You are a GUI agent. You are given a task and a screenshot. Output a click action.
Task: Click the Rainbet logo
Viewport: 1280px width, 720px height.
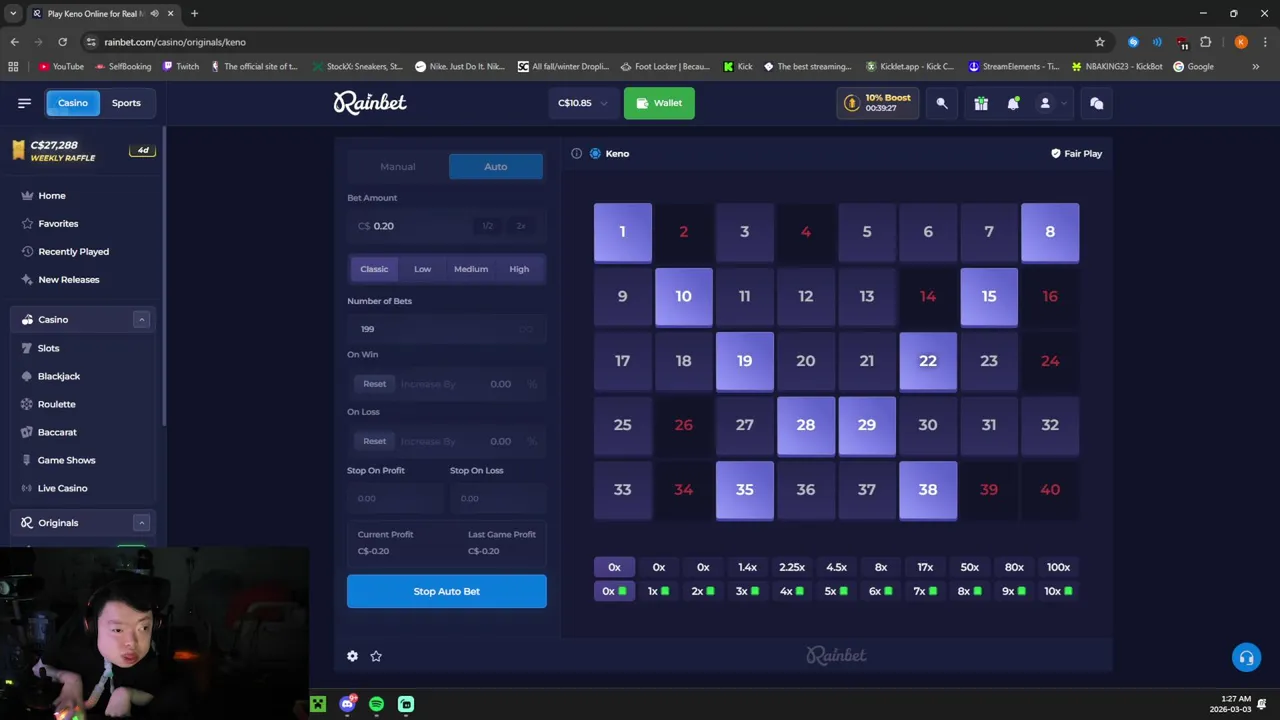pos(370,102)
